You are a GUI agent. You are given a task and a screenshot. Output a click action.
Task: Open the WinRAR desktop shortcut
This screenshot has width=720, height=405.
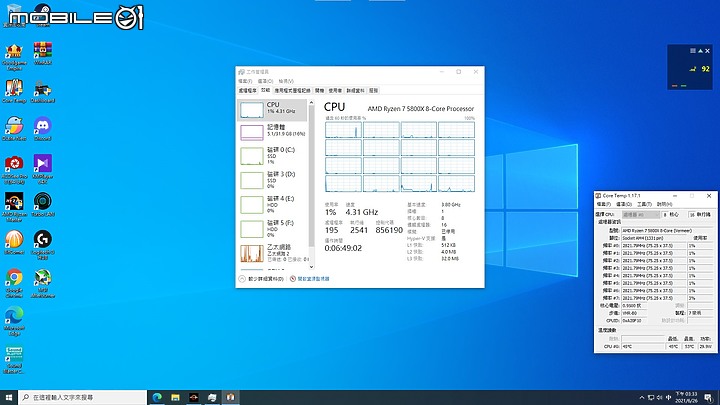click(43, 53)
